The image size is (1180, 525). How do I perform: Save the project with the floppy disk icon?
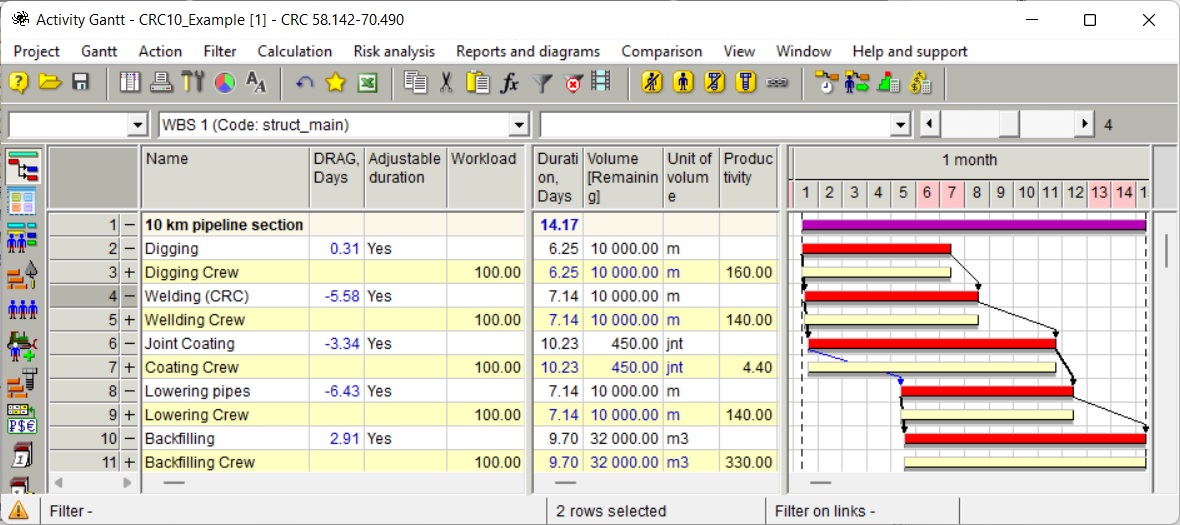(x=80, y=82)
